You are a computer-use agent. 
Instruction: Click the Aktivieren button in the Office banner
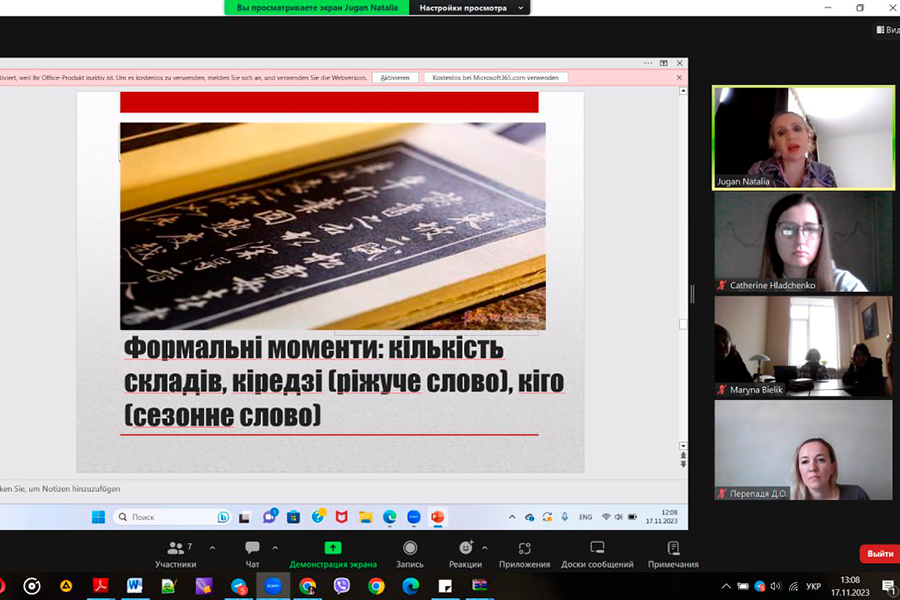(x=395, y=77)
